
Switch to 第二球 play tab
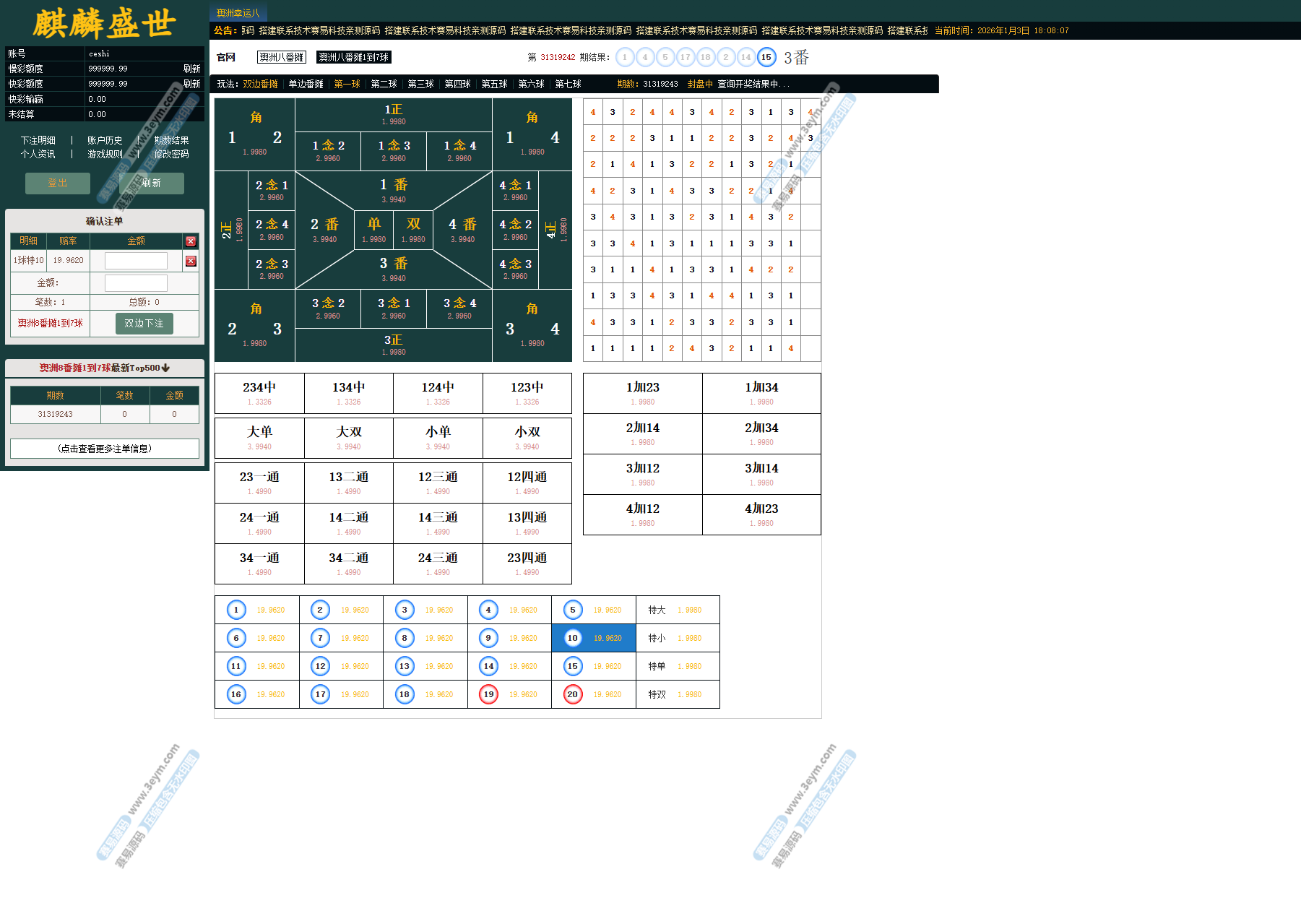coord(384,84)
